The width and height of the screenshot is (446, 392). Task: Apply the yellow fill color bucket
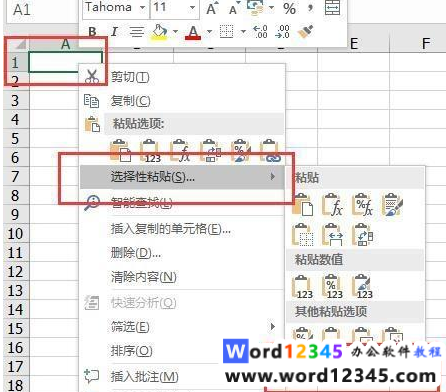point(160,32)
